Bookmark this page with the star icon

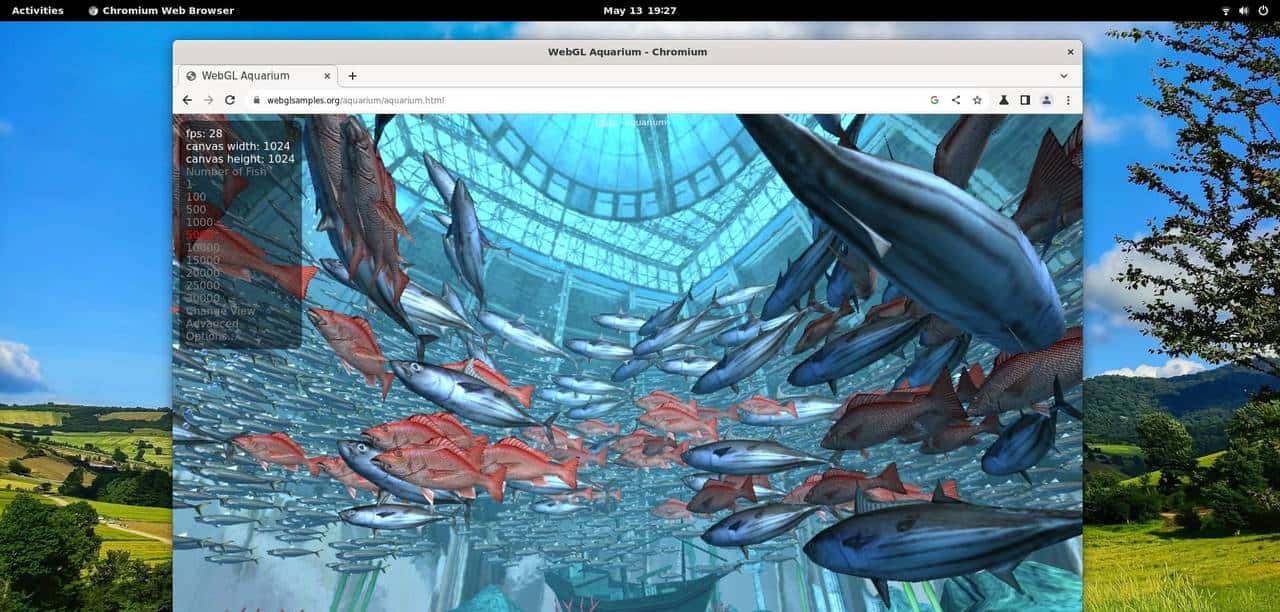click(977, 100)
